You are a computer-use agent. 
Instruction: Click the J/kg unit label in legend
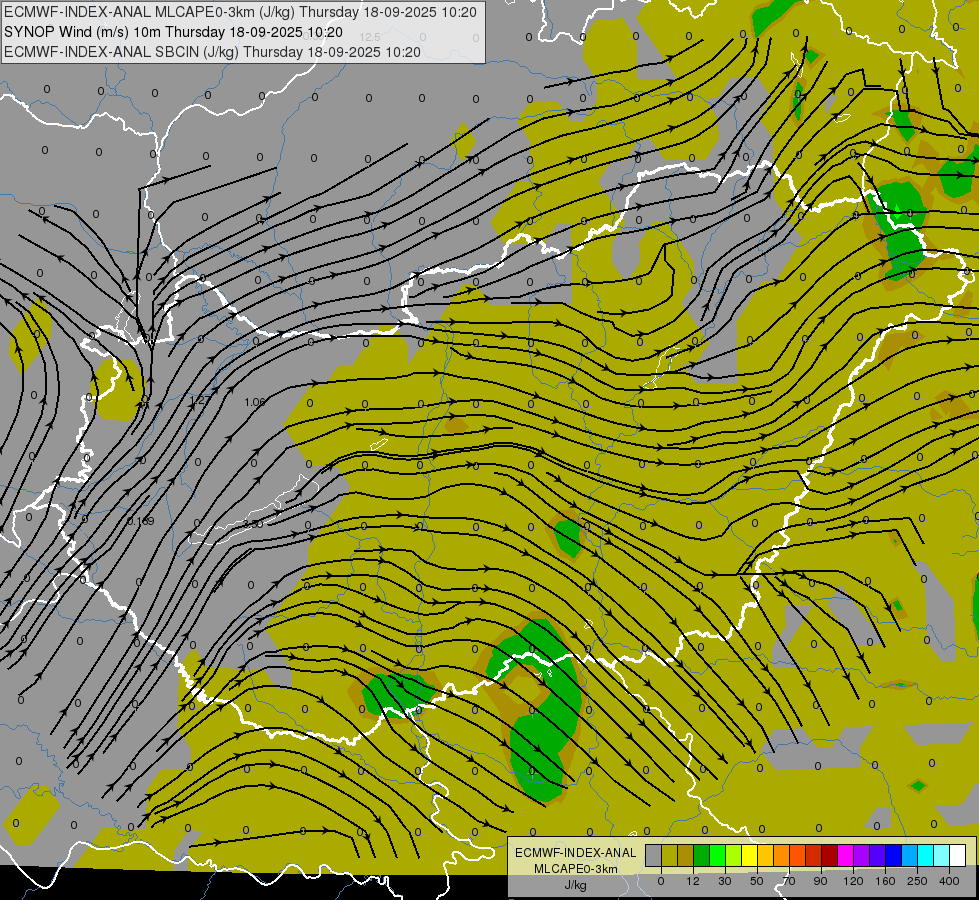pyautogui.click(x=575, y=885)
